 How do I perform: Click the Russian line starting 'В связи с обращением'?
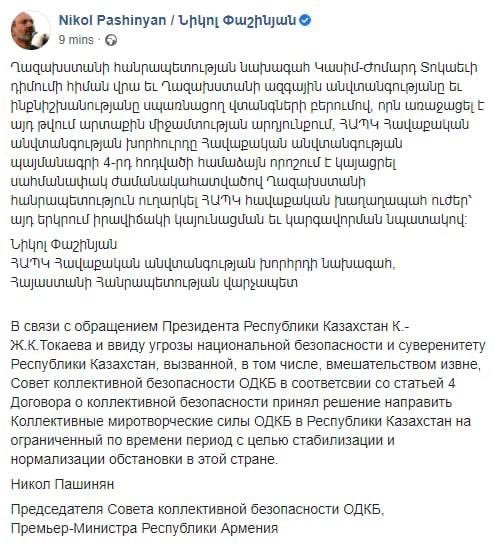pyautogui.click(x=209, y=327)
